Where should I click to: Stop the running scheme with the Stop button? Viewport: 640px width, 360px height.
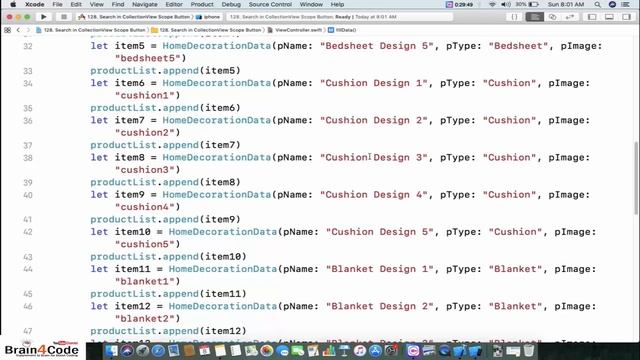(64, 17)
